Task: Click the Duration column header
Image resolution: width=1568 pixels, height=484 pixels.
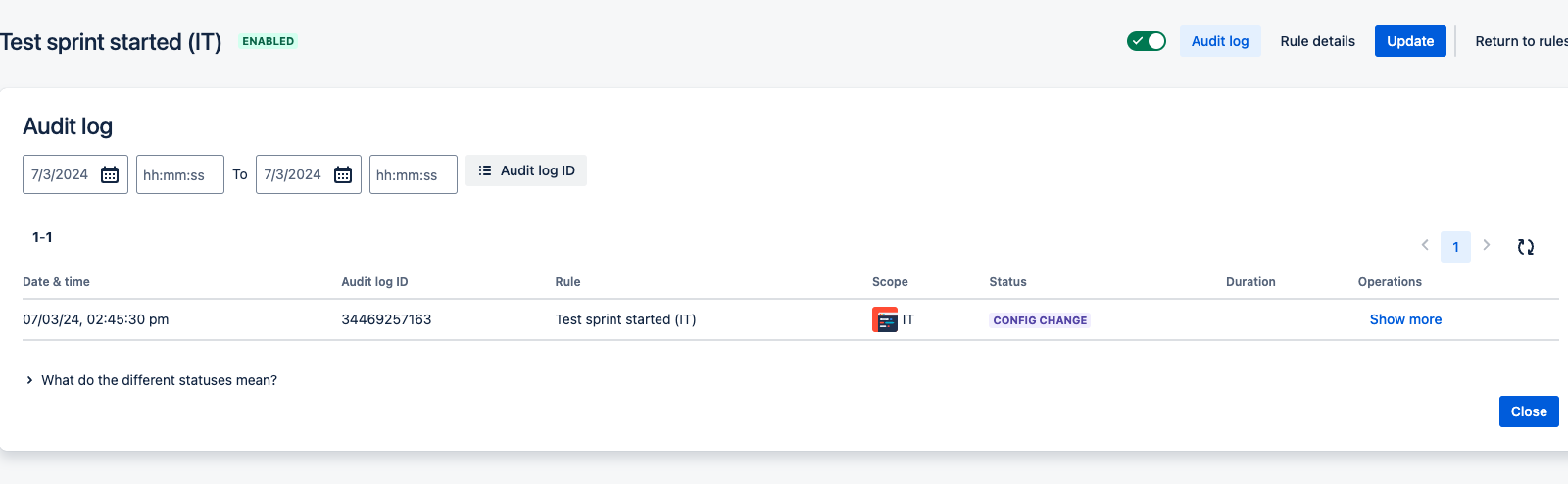Action: click(x=1250, y=282)
